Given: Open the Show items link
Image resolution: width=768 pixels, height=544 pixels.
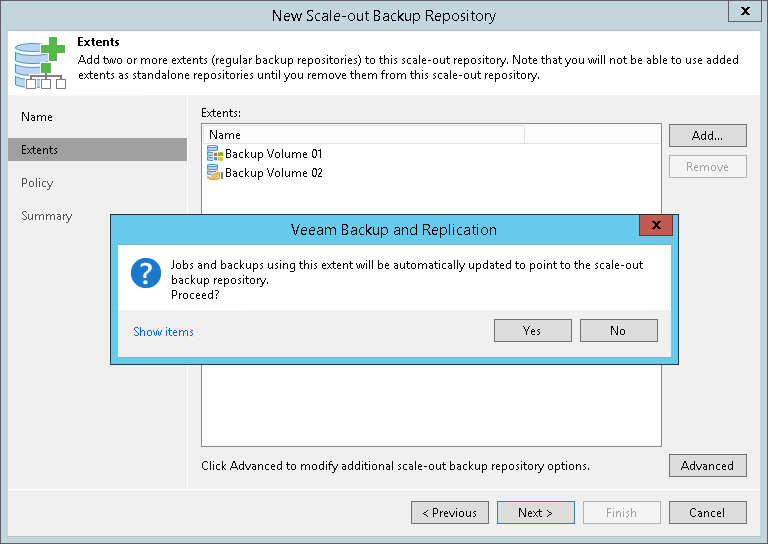Looking at the screenshot, I should pos(163,332).
